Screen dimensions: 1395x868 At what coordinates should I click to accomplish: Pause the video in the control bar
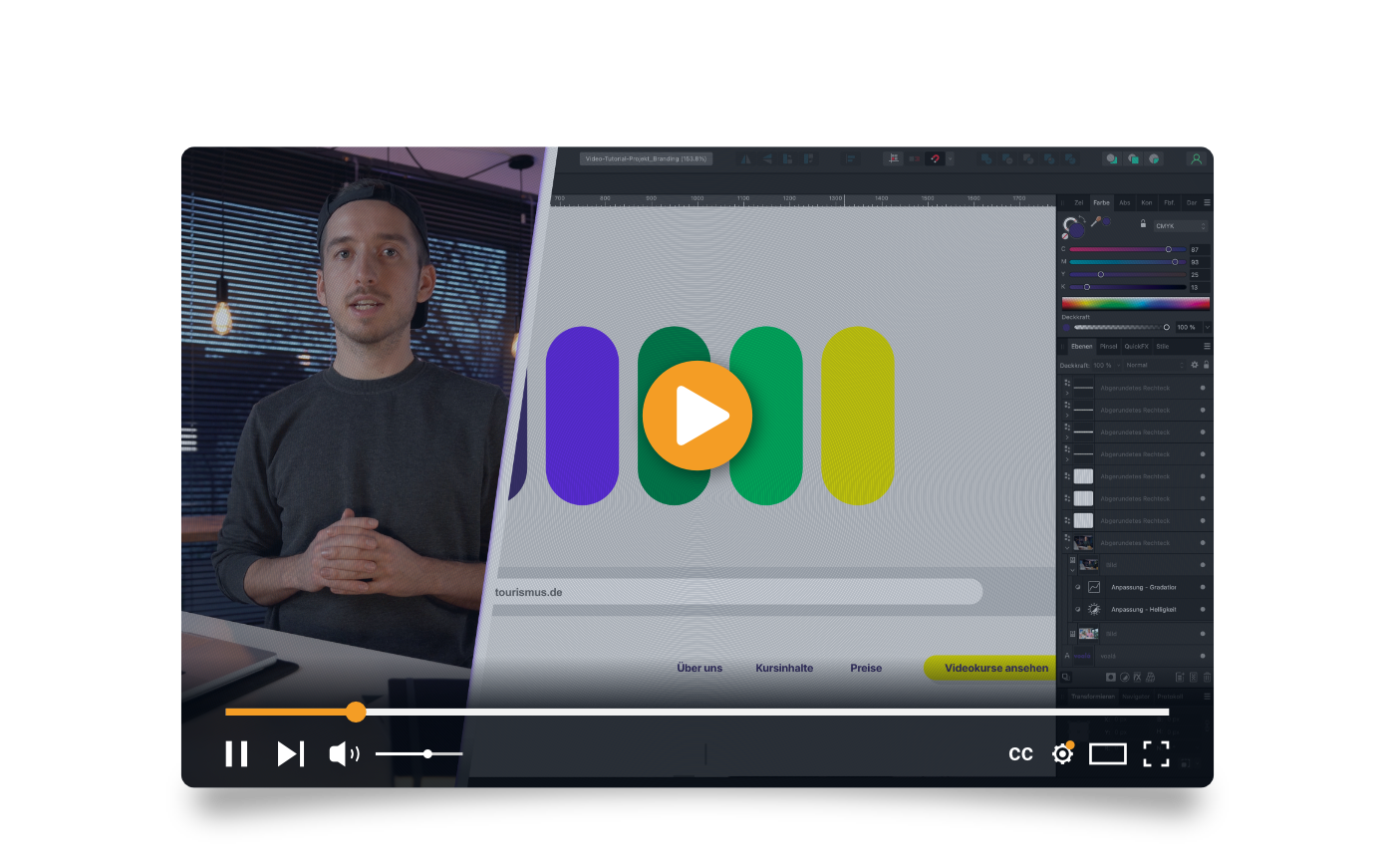236,753
